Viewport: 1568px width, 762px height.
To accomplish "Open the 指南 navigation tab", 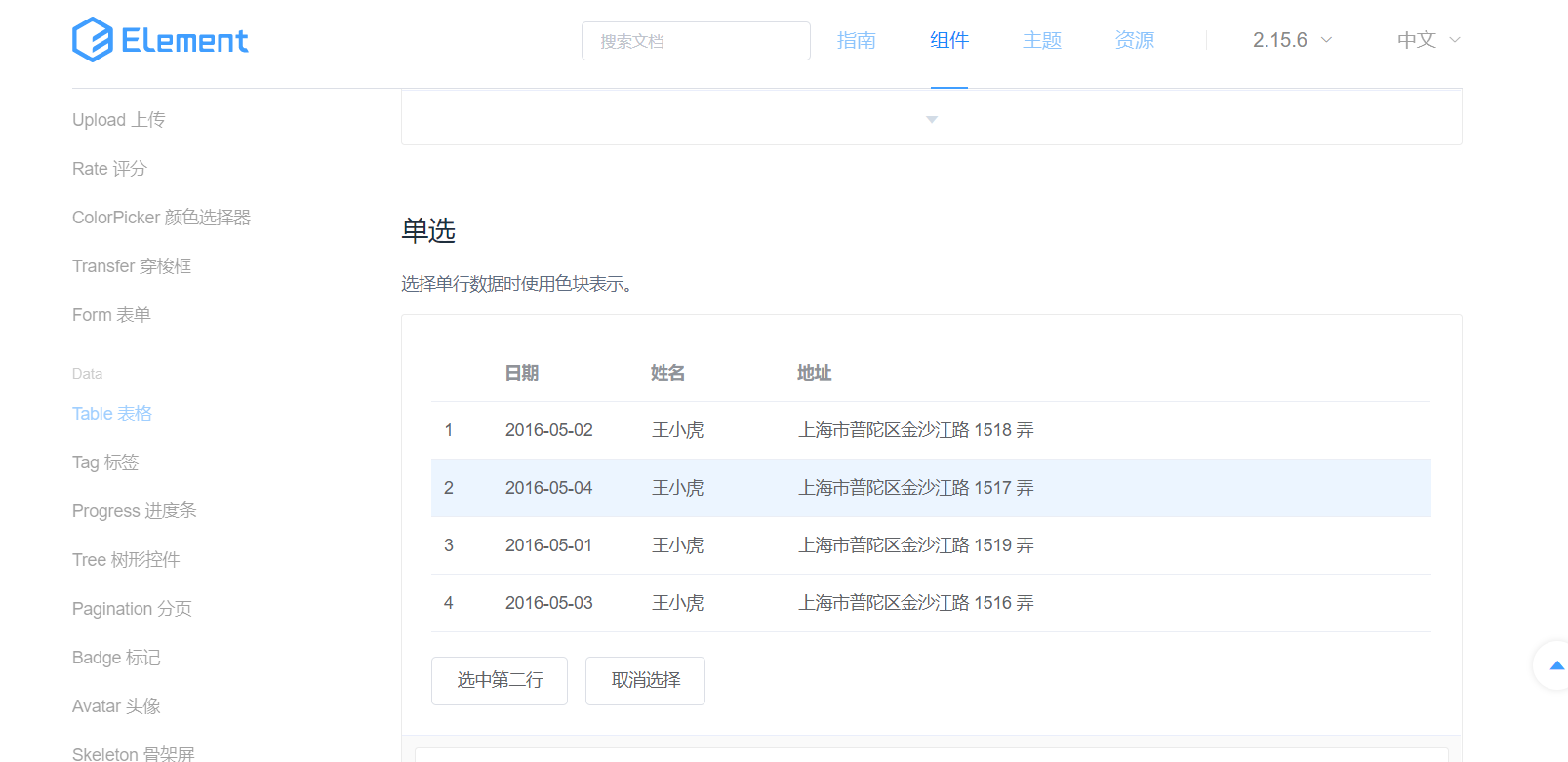I will 857,40.
